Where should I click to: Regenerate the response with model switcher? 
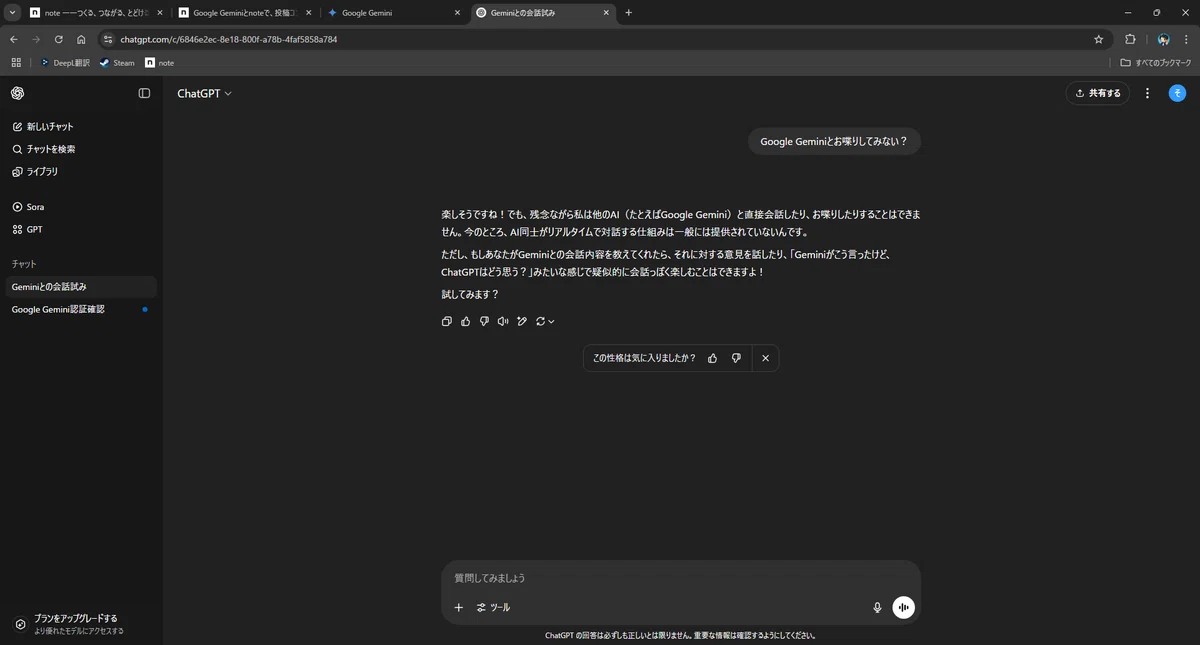click(545, 321)
